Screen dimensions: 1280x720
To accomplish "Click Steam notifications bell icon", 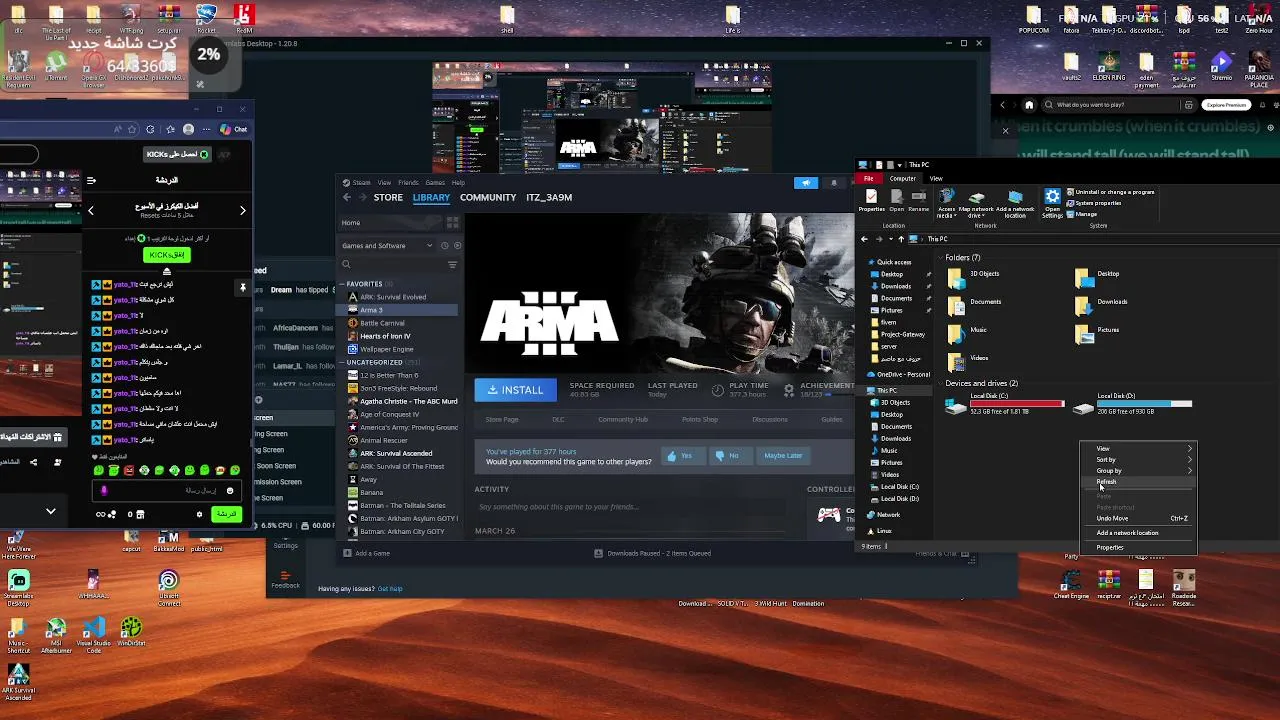I will 834,183.
